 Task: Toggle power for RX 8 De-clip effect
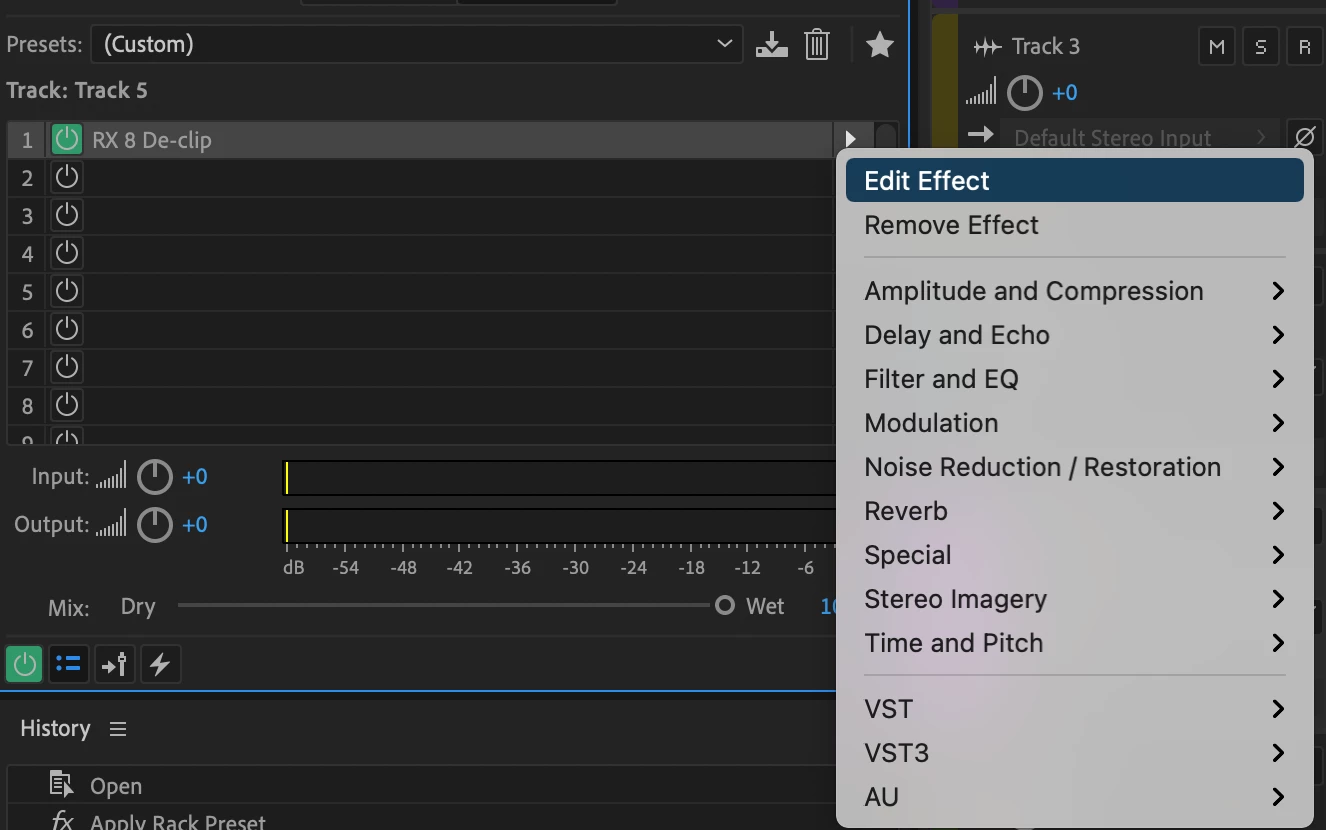(67, 140)
